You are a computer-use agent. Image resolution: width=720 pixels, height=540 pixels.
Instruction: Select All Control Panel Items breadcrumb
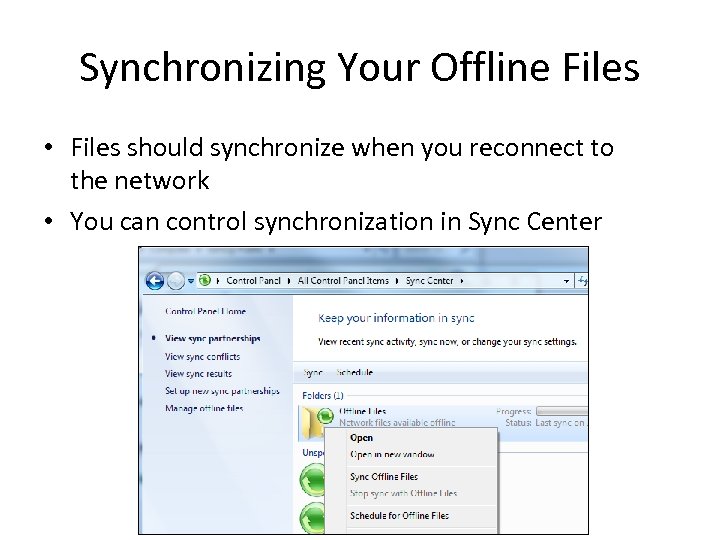point(343,281)
